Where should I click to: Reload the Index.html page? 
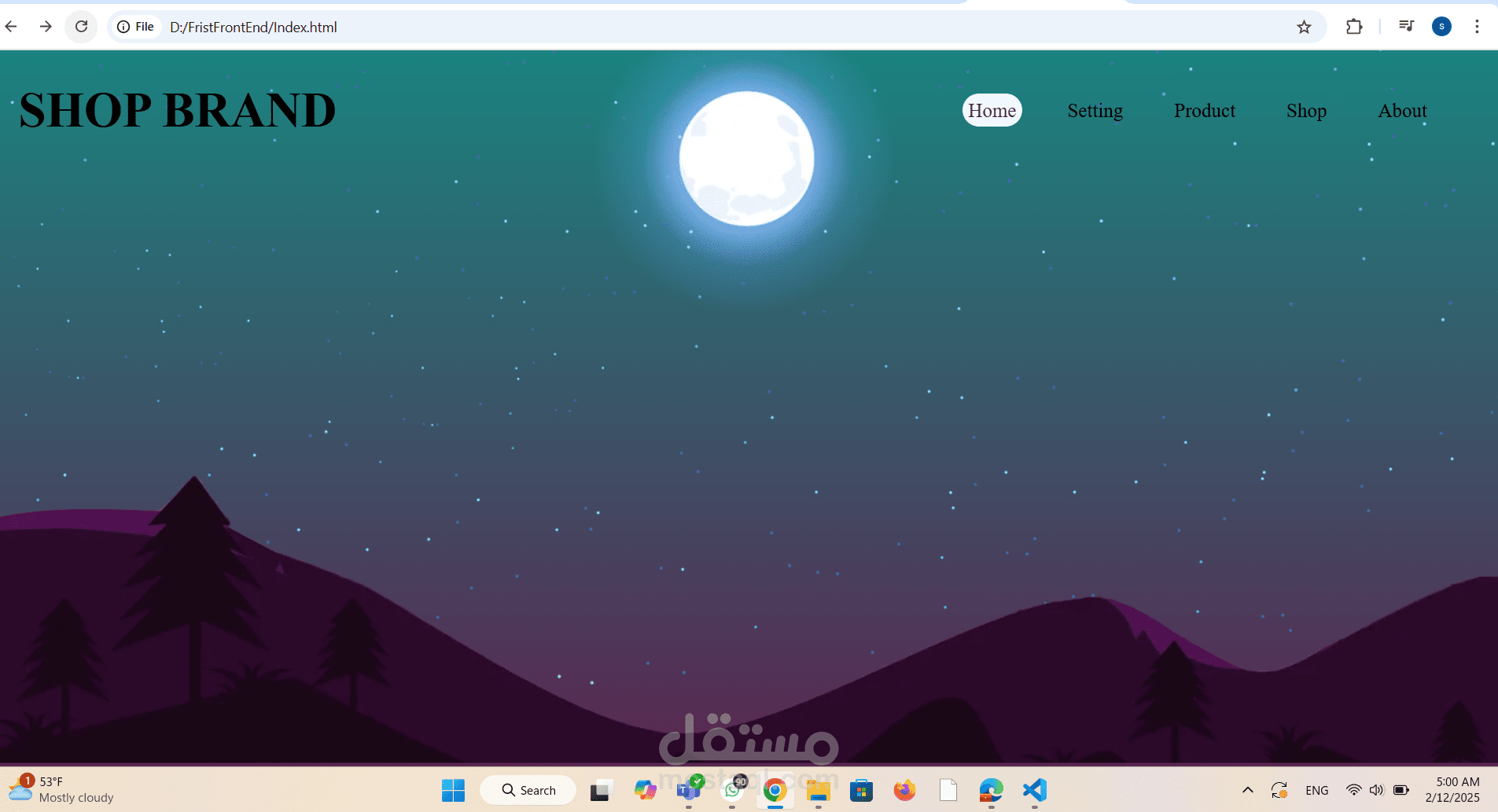coord(81,27)
